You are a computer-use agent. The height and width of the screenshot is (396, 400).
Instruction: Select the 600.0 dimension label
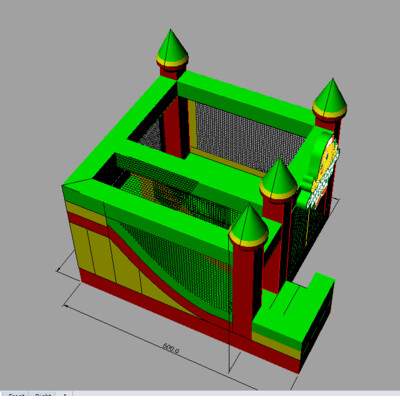pos(171,348)
